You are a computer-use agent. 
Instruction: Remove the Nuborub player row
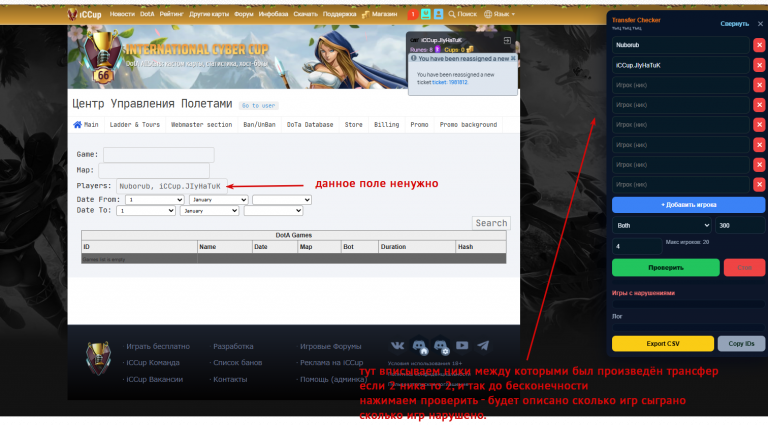[759, 45]
